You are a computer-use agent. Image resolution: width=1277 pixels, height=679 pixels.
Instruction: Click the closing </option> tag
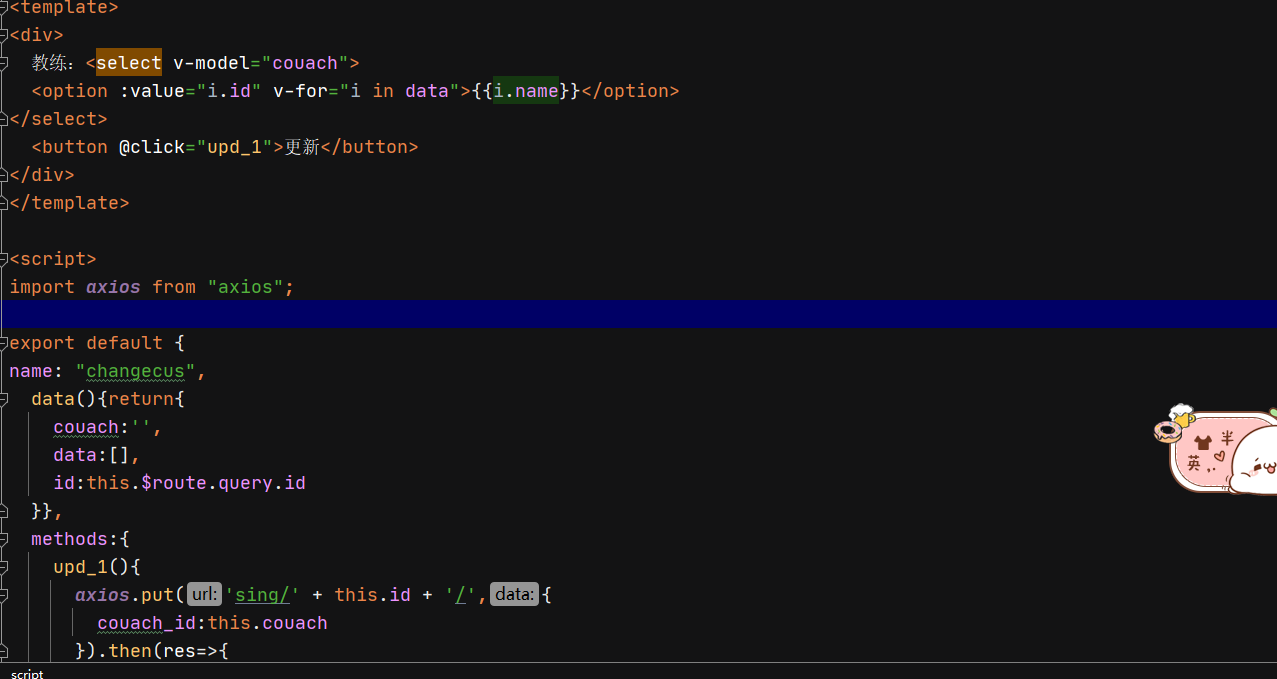tap(630, 91)
